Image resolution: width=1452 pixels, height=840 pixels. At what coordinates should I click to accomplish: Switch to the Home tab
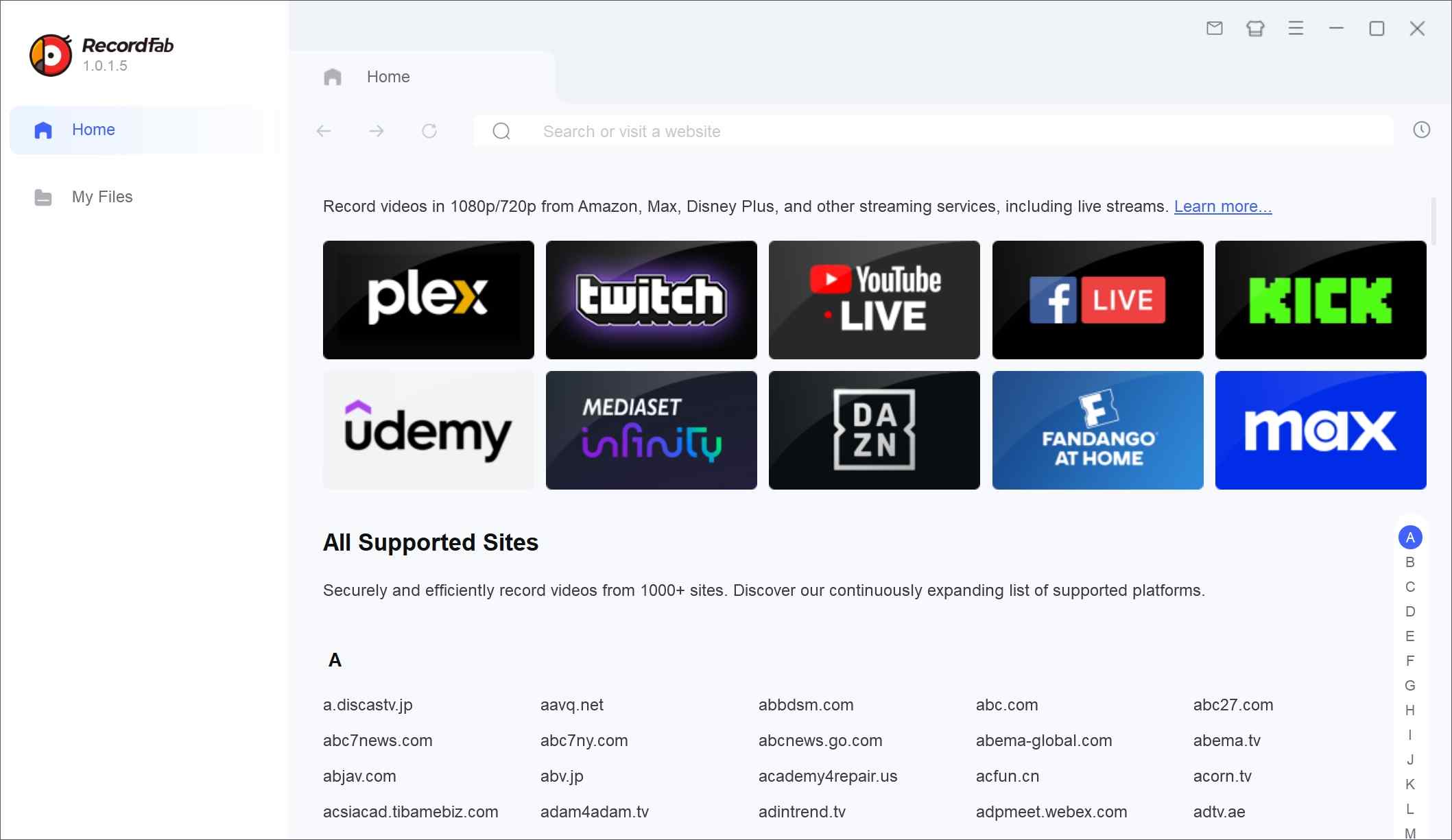388,76
